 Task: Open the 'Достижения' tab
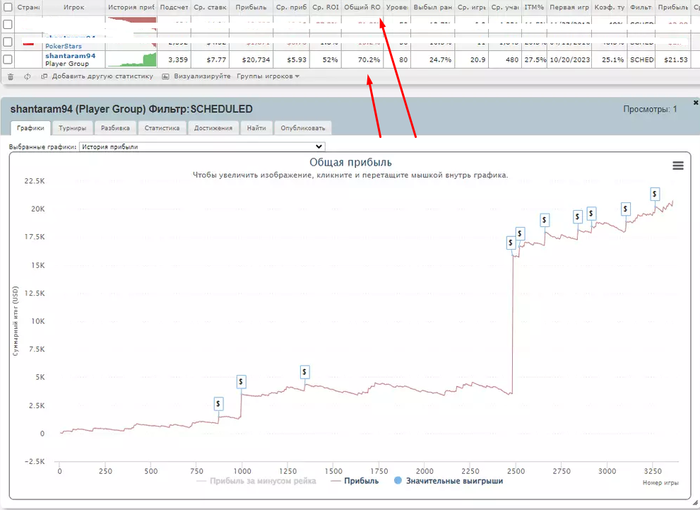point(213,128)
